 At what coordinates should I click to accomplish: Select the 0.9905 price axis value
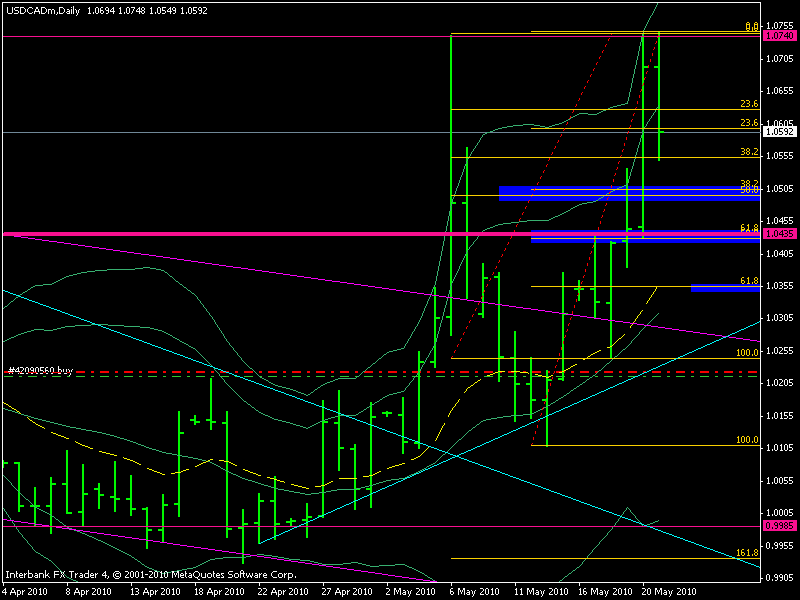tap(778, 578)
